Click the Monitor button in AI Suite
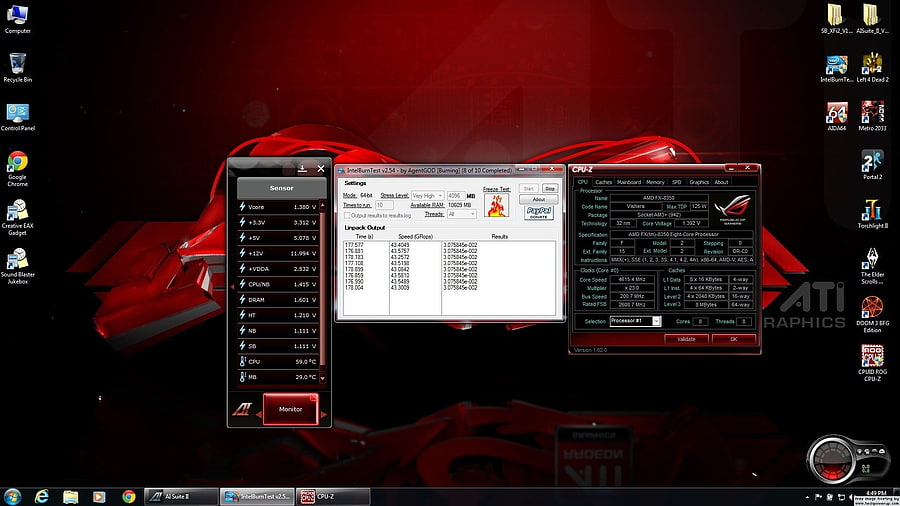900x506 pixels. tap(290, 409)
